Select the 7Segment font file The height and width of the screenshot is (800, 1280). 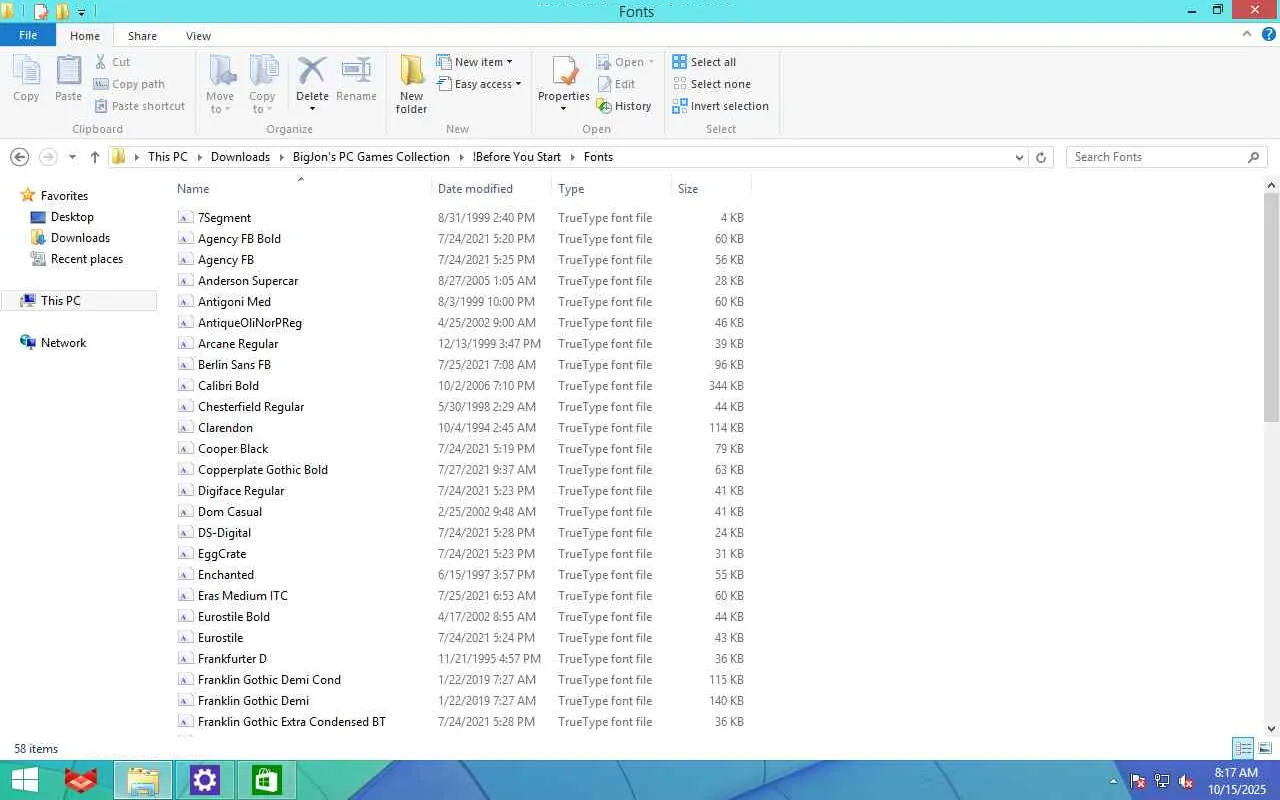pyautogui.click(x=224, y=218)
